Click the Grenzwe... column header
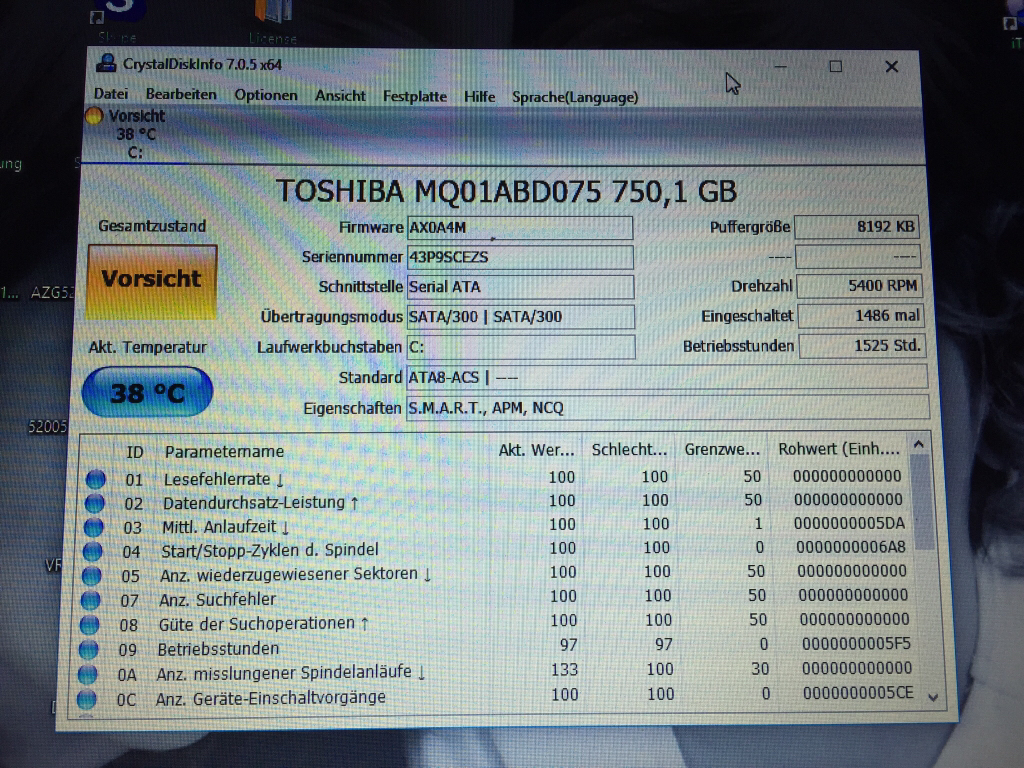Image resolution: width=1024 pixels, height=768 pixels. [722, 450]
